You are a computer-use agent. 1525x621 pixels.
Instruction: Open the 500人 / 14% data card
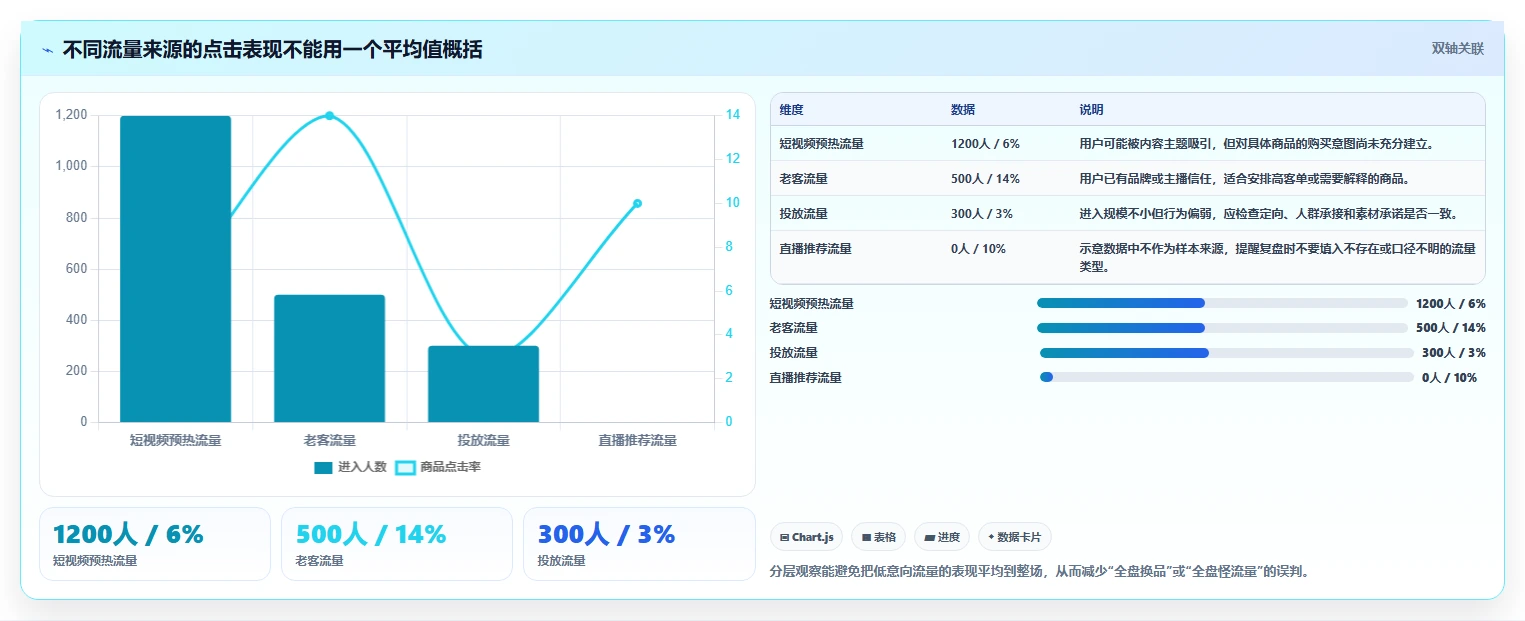397,543
